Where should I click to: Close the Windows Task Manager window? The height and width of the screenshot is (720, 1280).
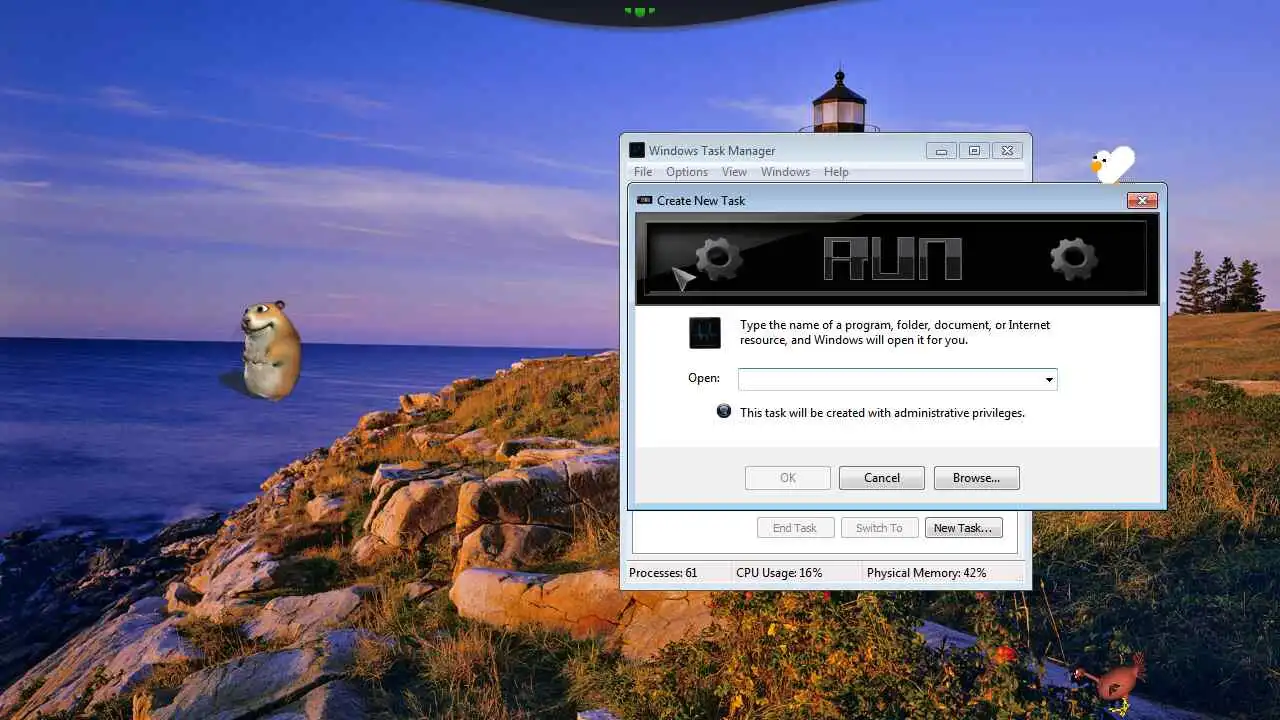pos(1007,151)
